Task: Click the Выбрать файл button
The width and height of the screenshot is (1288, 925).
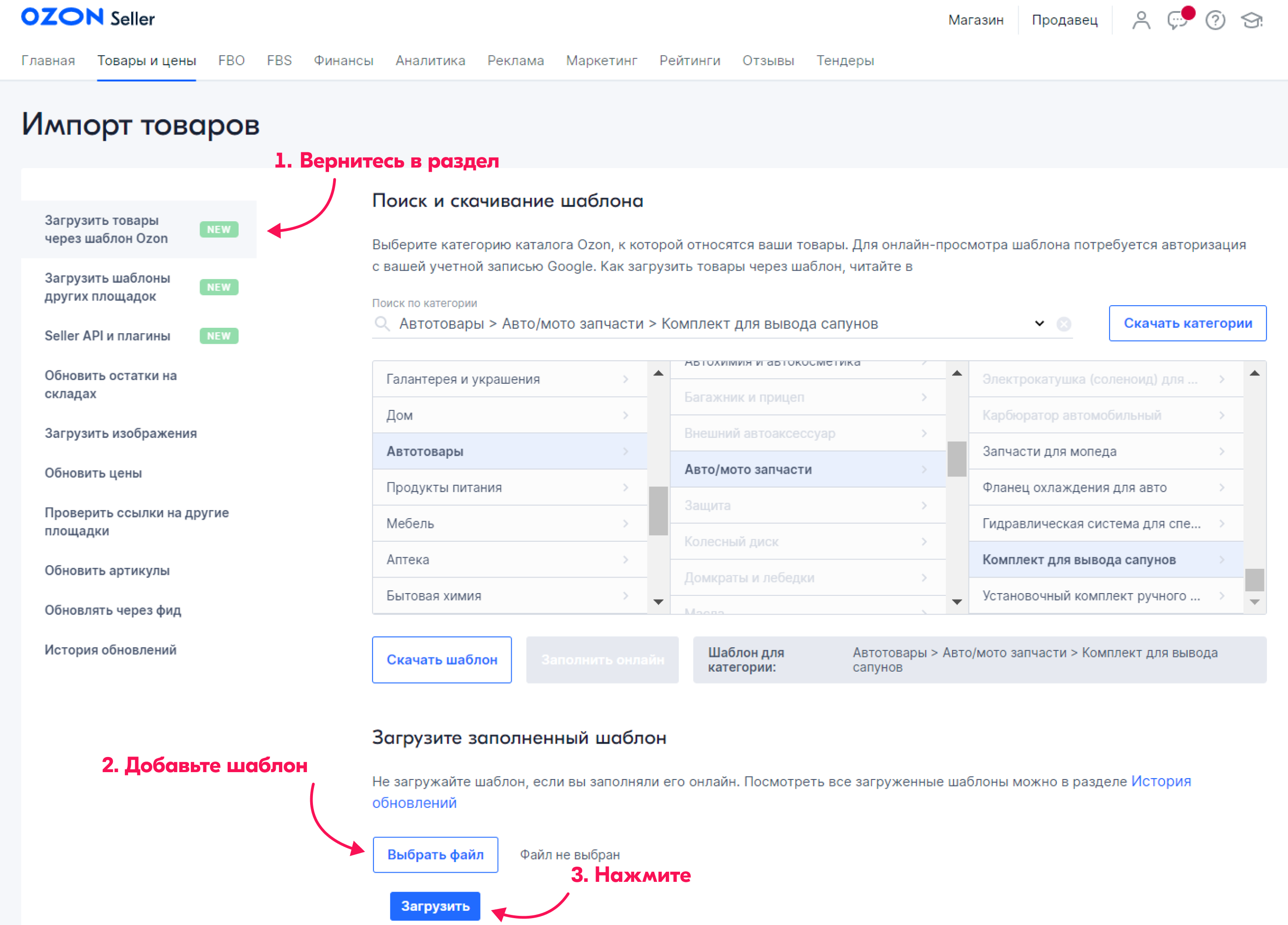Action: click(435, 855)
